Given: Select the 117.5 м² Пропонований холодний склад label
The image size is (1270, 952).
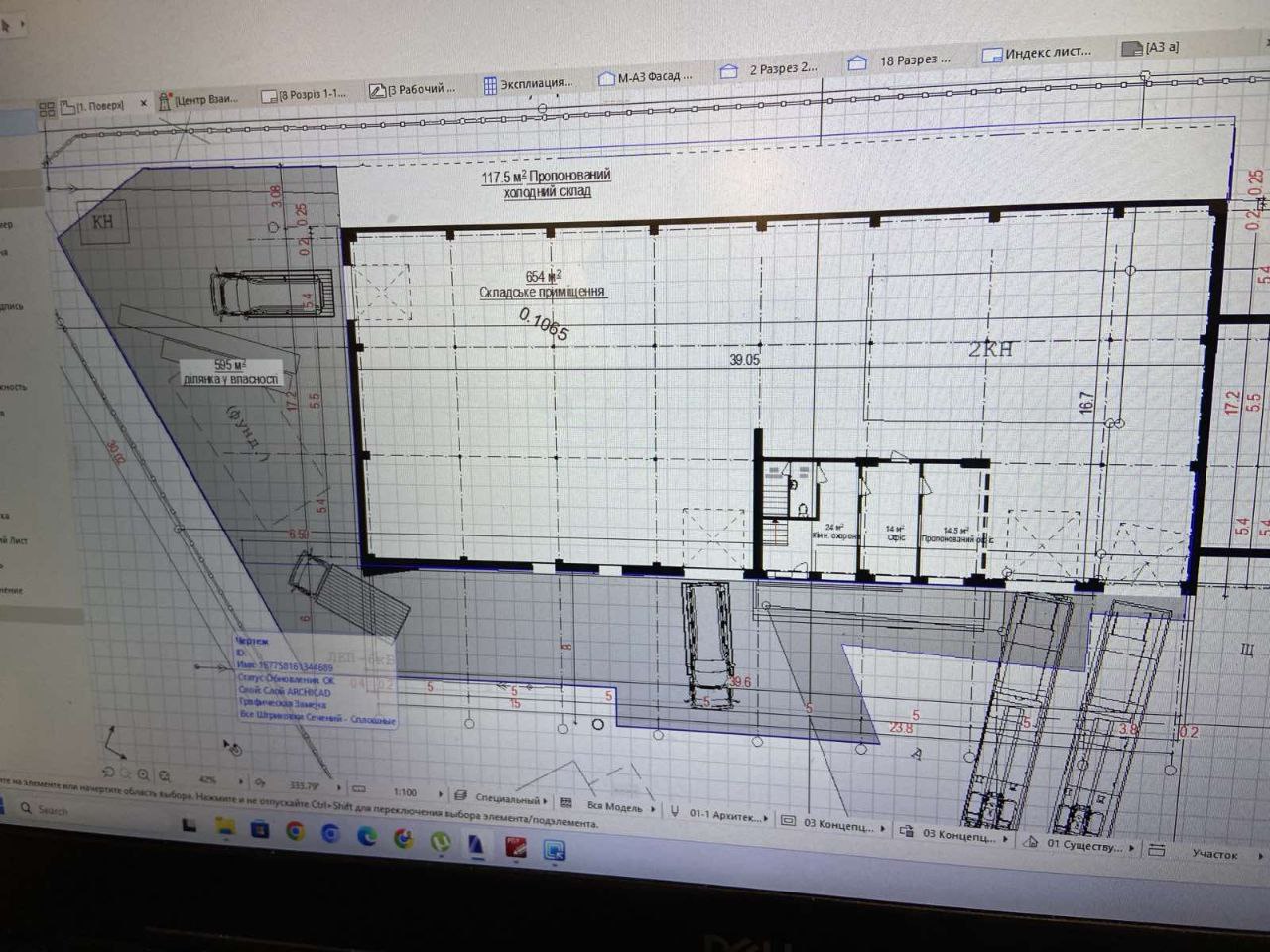Looking at the screenshot, I should (x=547, y=183).
